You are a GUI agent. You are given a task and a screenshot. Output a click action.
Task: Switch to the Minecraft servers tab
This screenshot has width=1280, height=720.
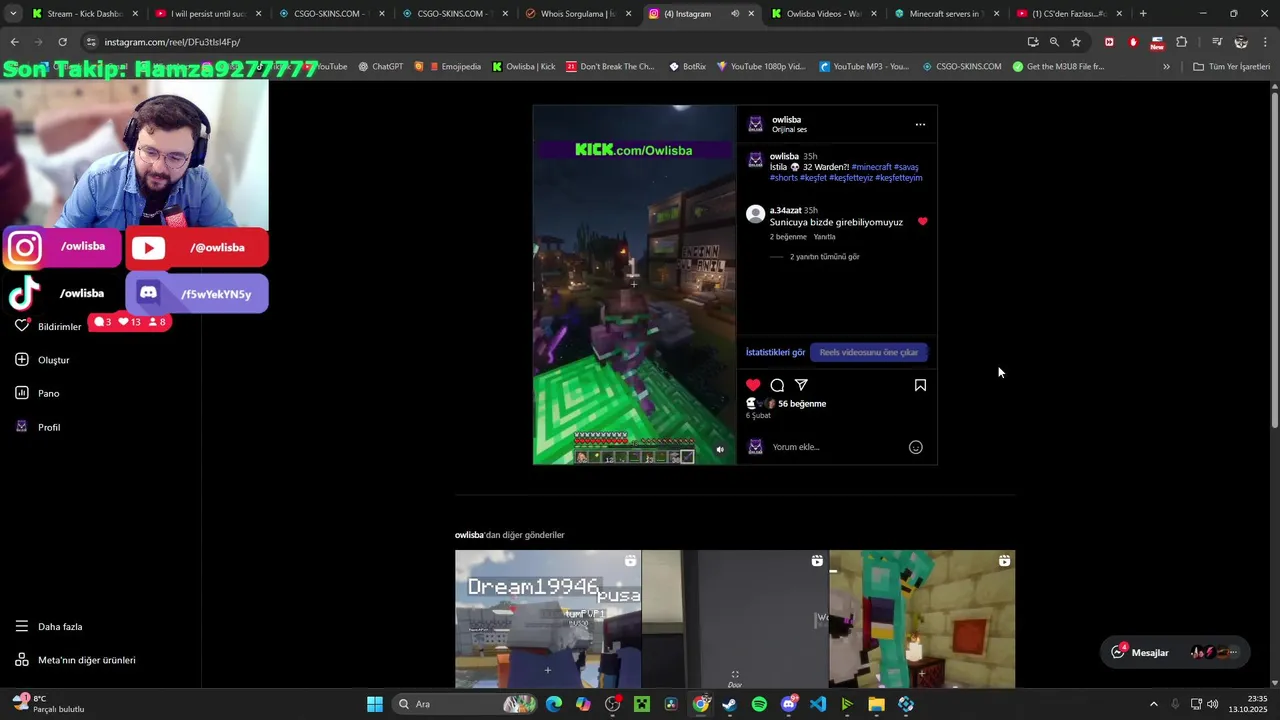click(948, 14)
